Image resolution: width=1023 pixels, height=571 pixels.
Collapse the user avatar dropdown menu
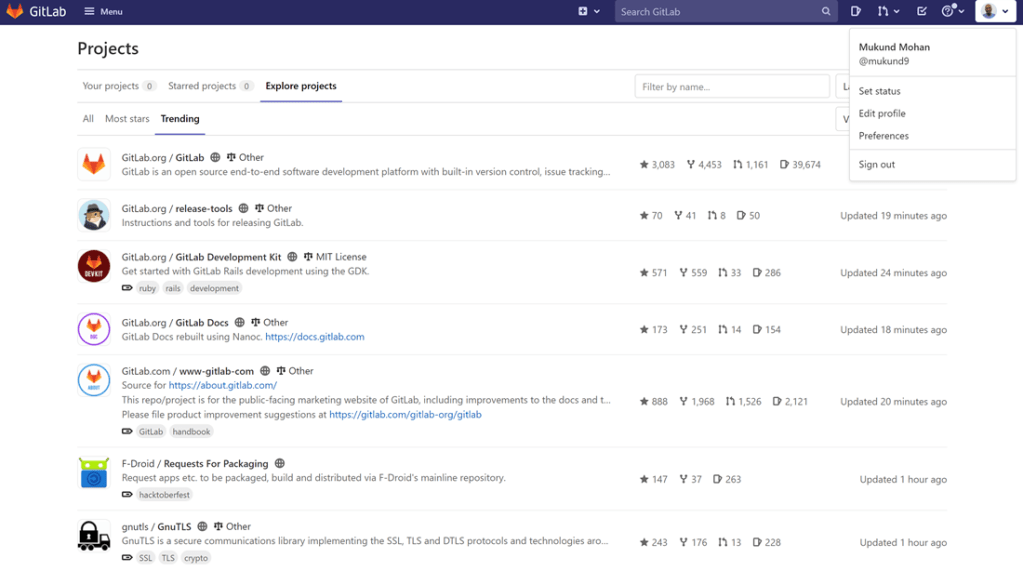[994, 12]
